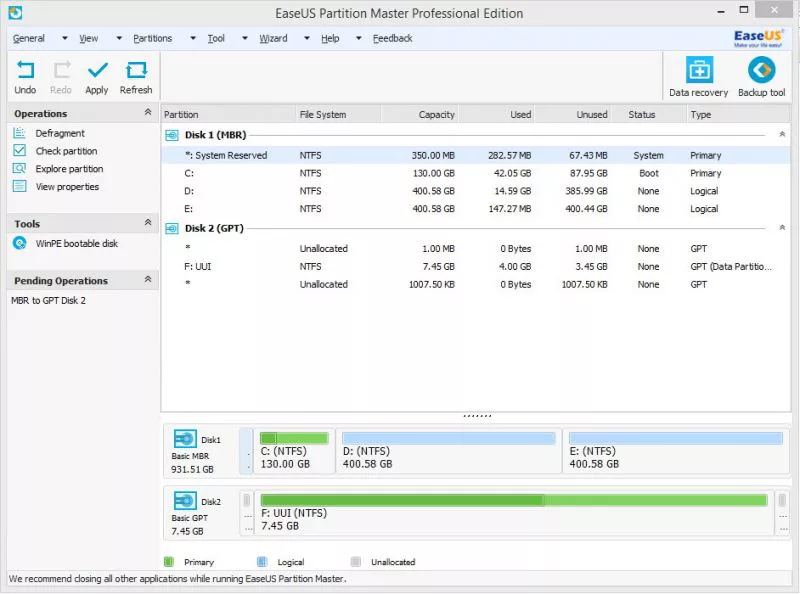The height and width of the screenshot is (594, 800).
Task: Click the Undo toolbar icon
Action: pos(25,70)
